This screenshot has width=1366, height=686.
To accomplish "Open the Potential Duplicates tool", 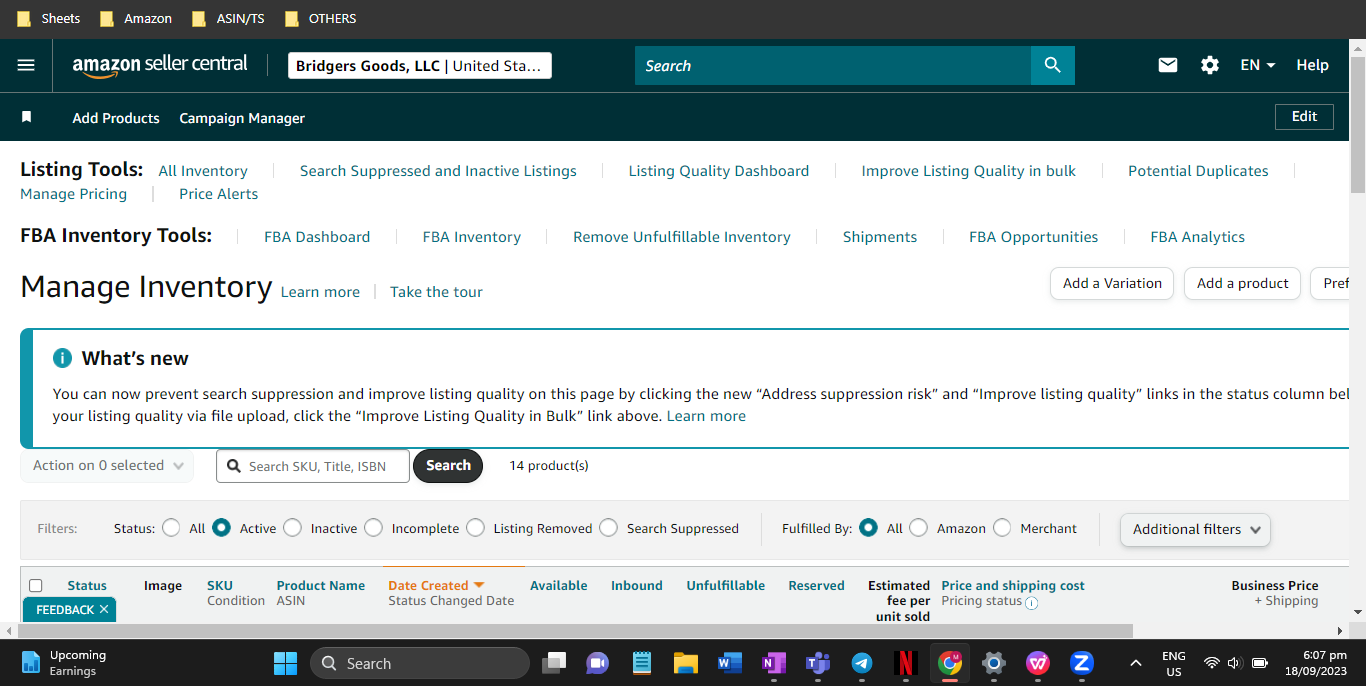I will pos(1198,171).
